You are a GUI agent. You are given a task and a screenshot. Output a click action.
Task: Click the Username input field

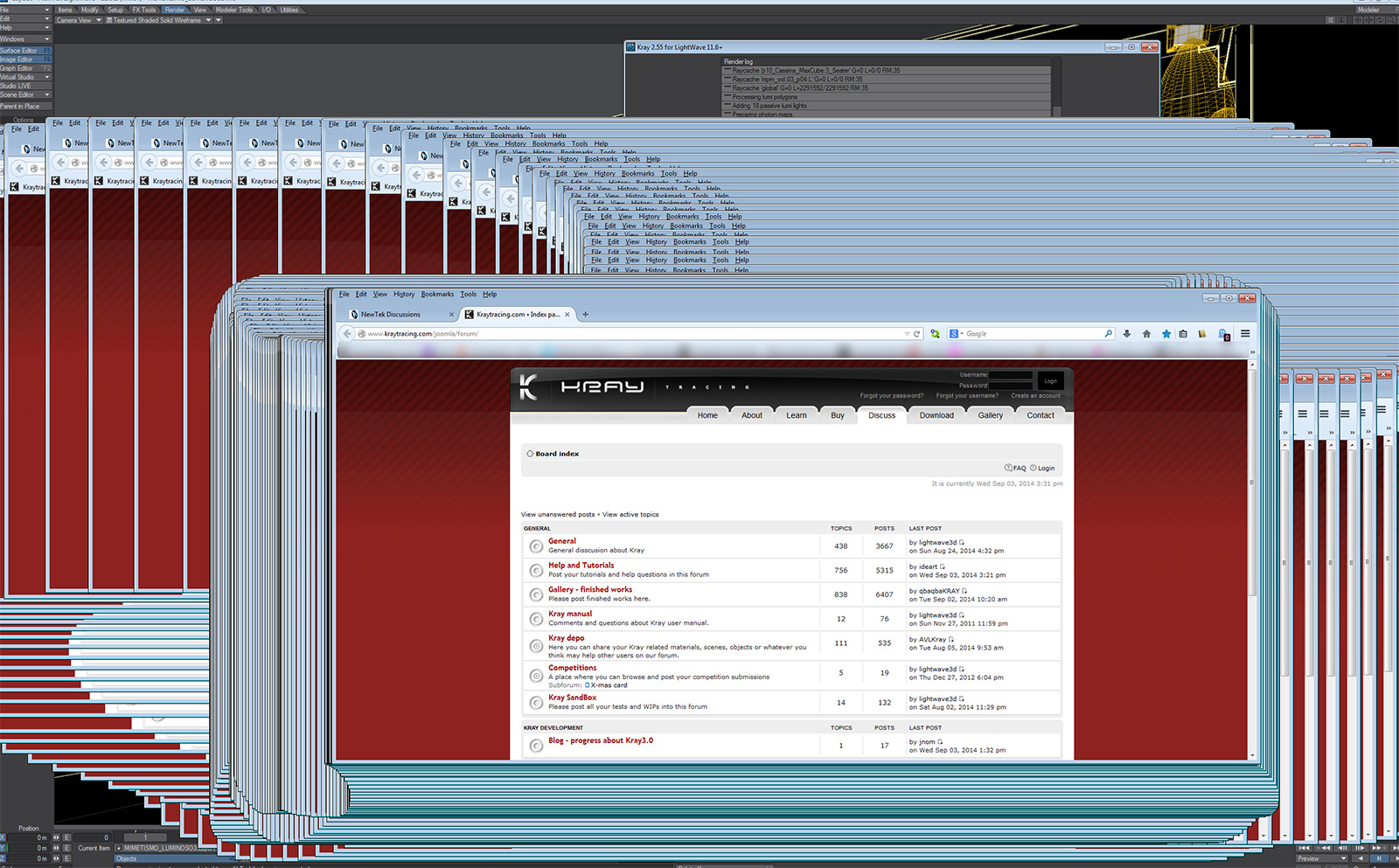click(1010, 375)
